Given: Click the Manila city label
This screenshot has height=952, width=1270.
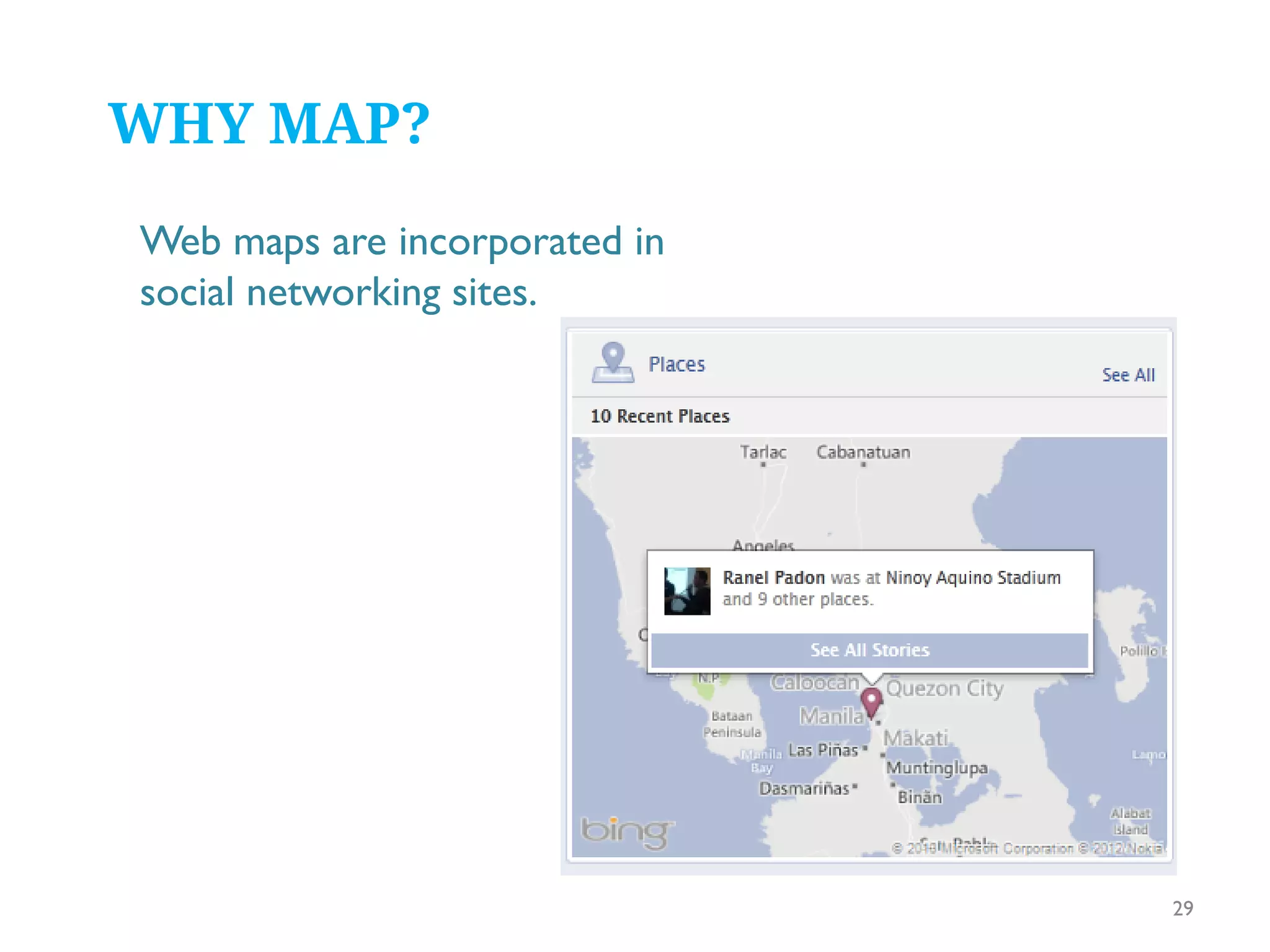Looking at the screenshot, I should 832,716.
